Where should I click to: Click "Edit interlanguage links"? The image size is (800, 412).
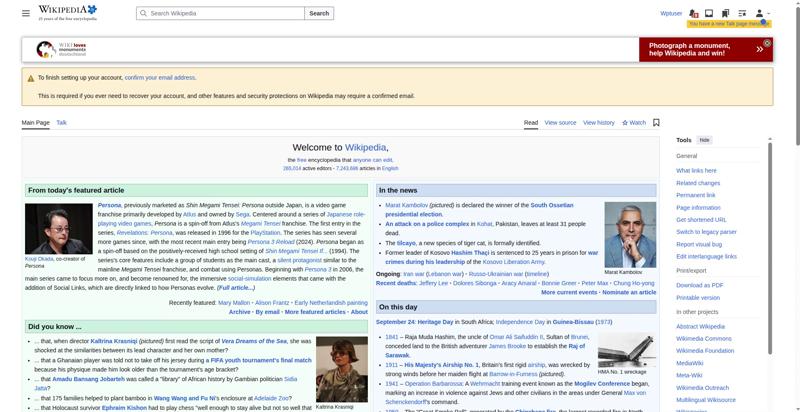click(x=706, y=256)
